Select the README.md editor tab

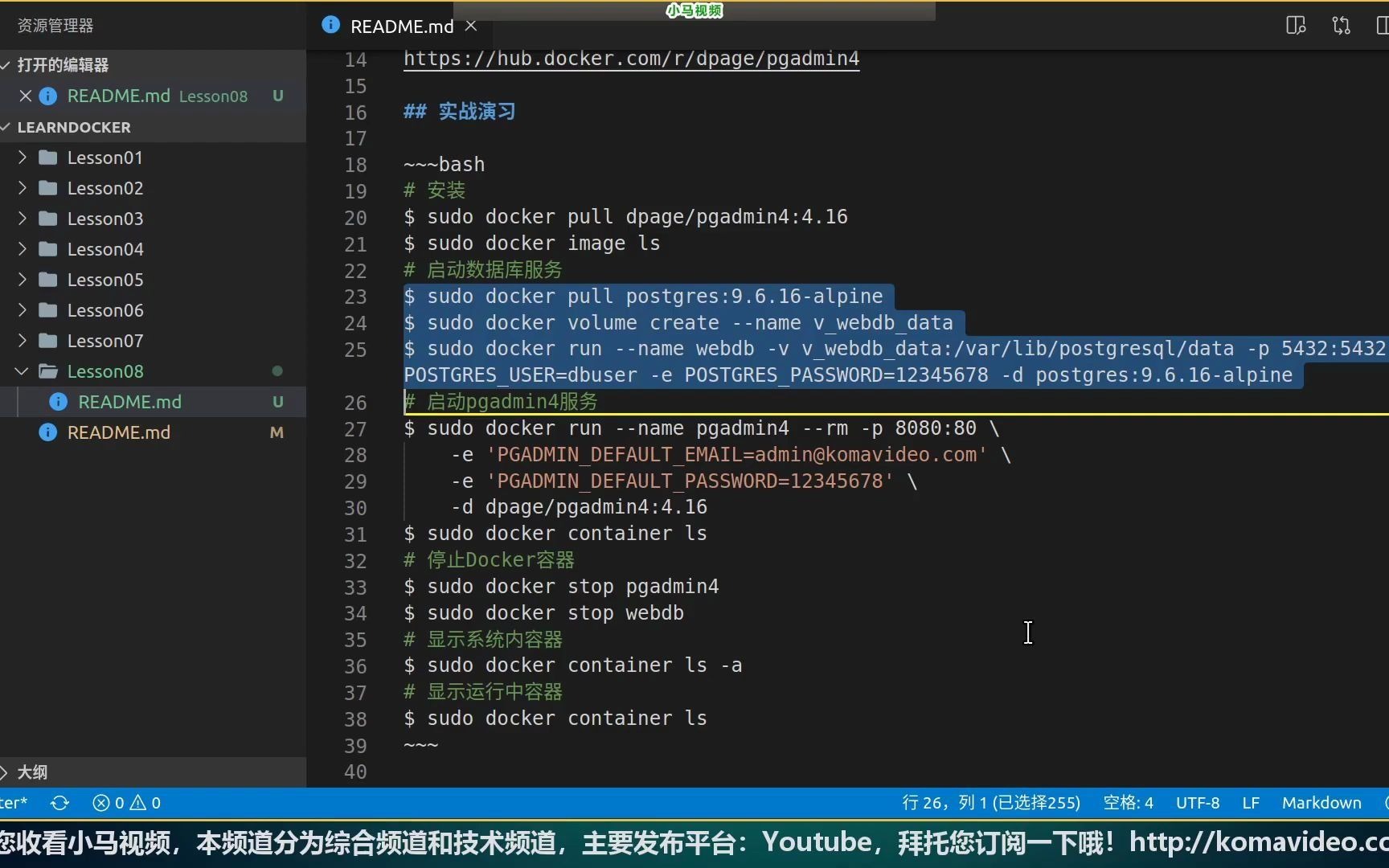402,26
